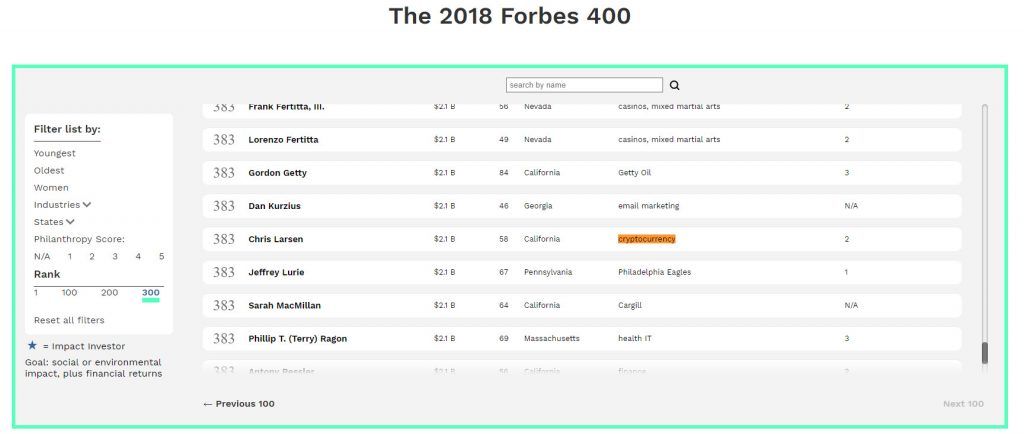1024x434 pixels.
Task: Click the search magnifier icon
Action: (x=675, y=86)
